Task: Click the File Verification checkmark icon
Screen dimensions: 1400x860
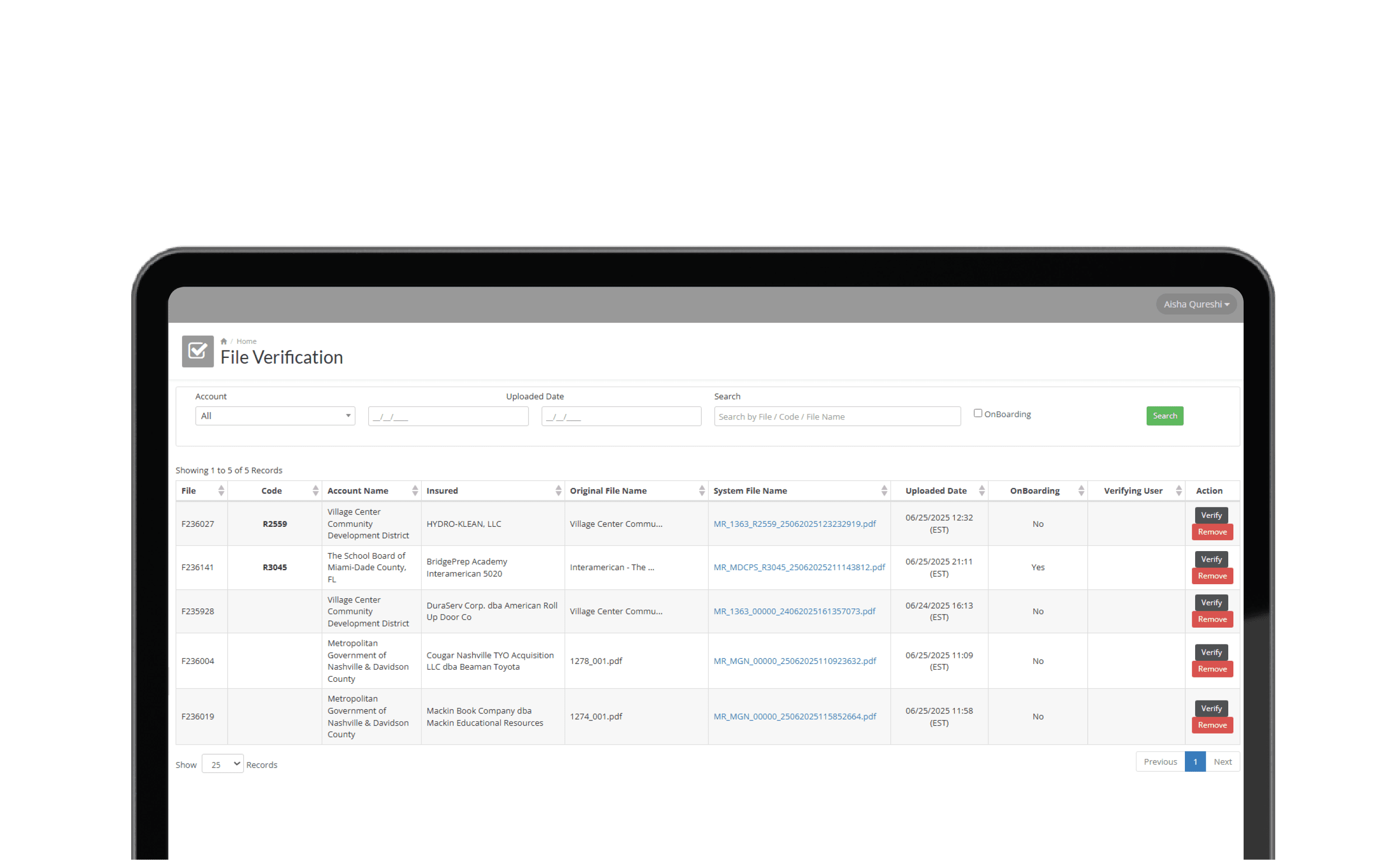Action: coord(197,351)
